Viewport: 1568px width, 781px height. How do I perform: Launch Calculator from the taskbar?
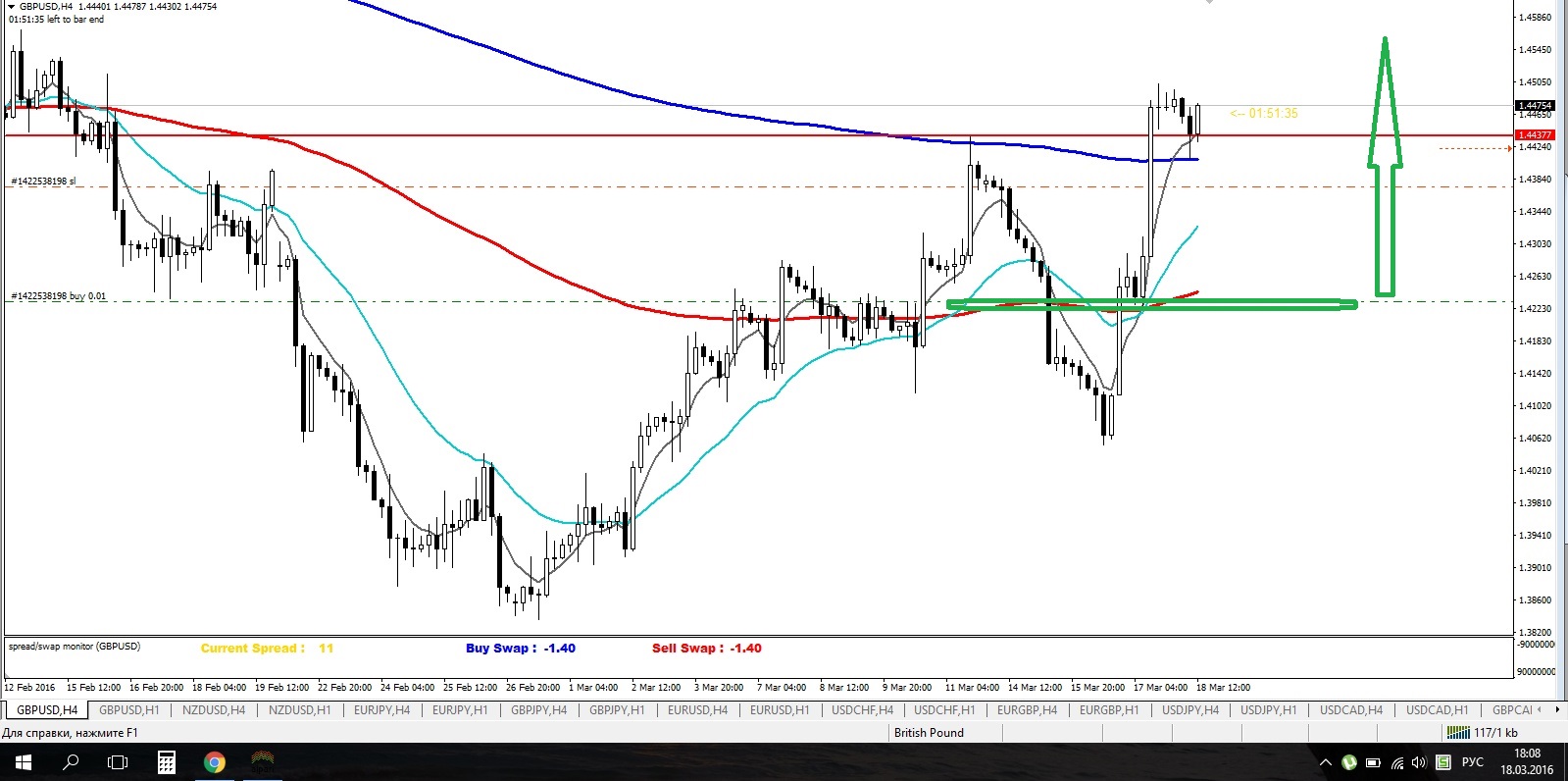click(166, 761)
